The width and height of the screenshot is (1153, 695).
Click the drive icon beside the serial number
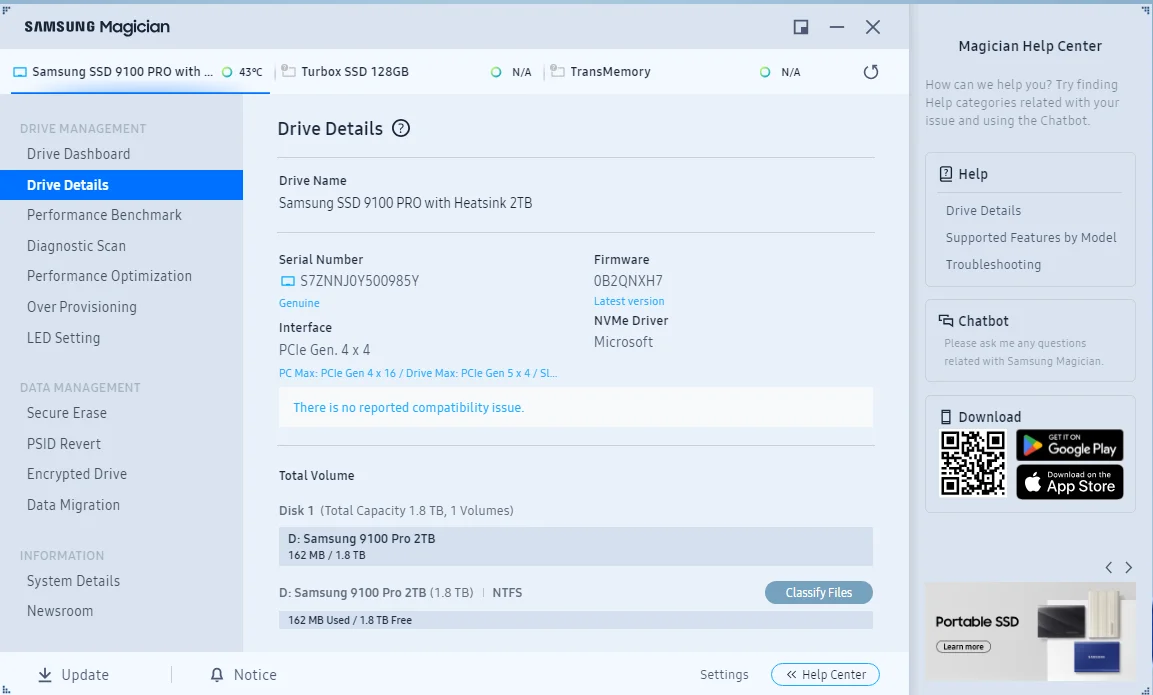point(288,281)
